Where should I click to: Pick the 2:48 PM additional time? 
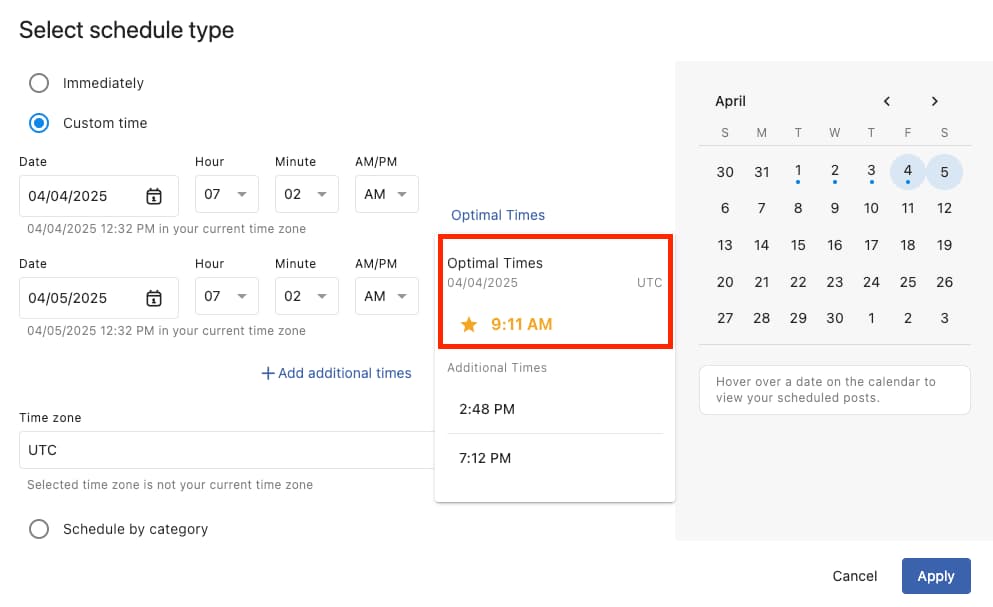pyautogui.click(x=487, y=409)
